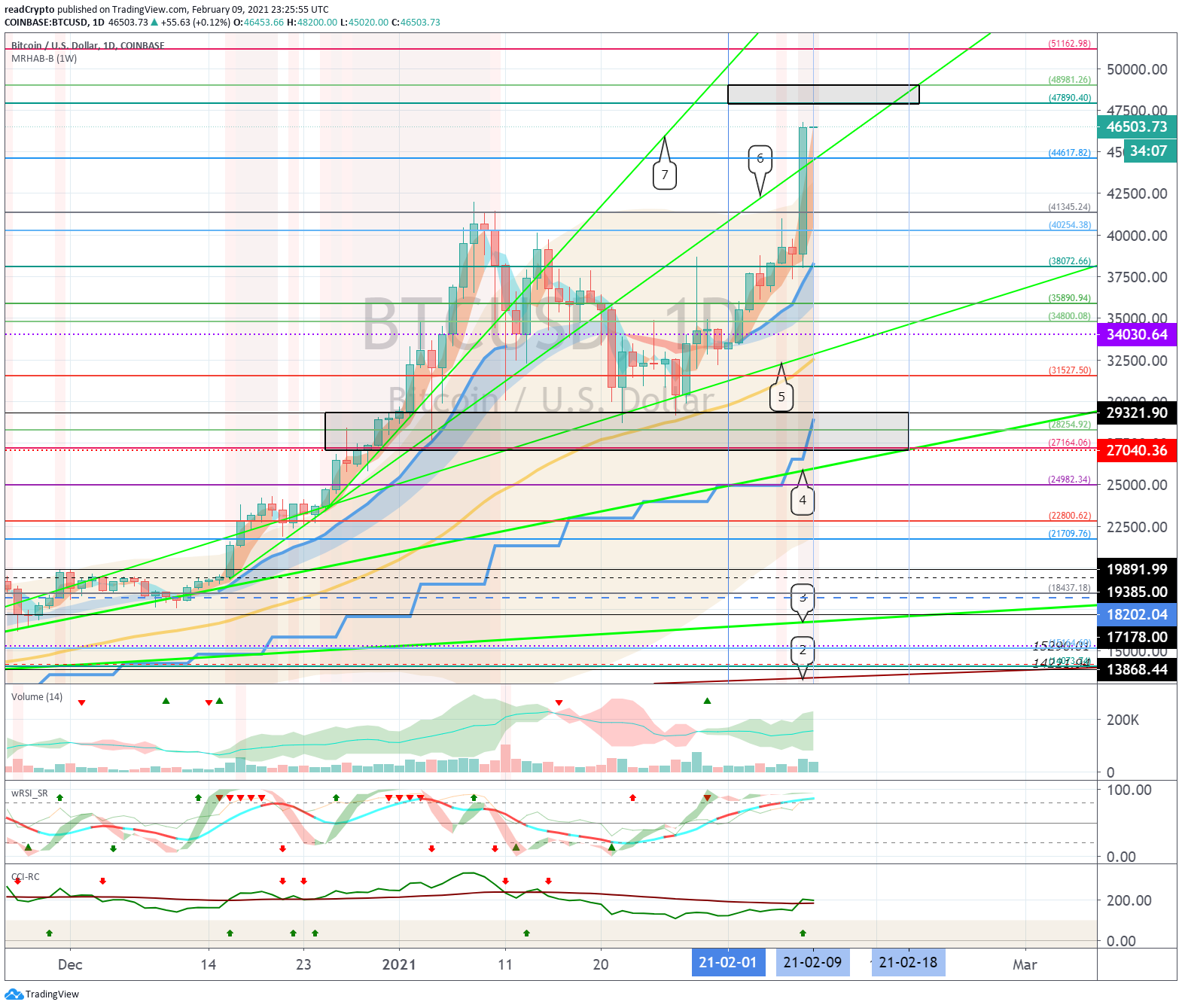Select the (35890.94) level label
Screen dimensions: 1182x1008
[1069, 298]
